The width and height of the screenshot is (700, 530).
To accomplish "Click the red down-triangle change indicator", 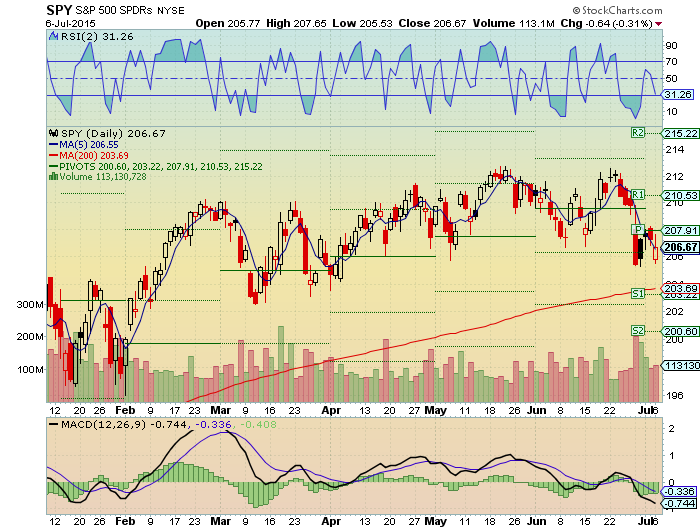I will 658,24.
